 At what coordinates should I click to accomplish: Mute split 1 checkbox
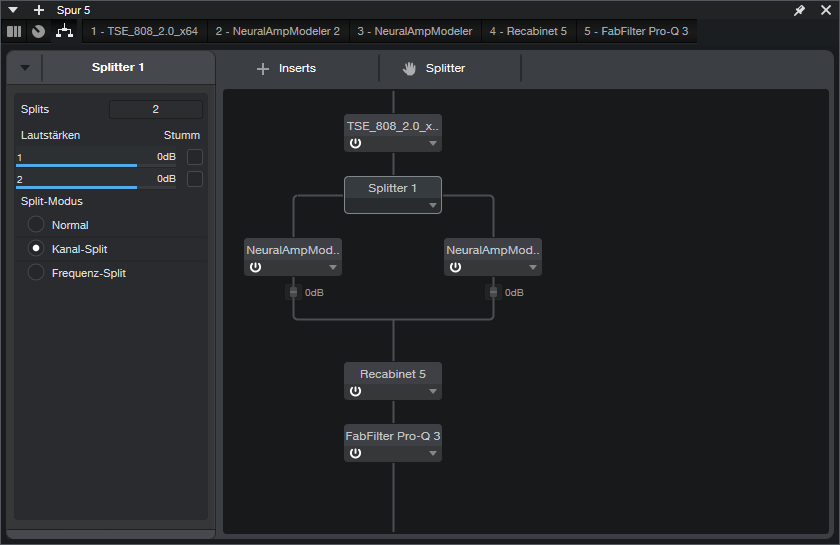[195, 157]
